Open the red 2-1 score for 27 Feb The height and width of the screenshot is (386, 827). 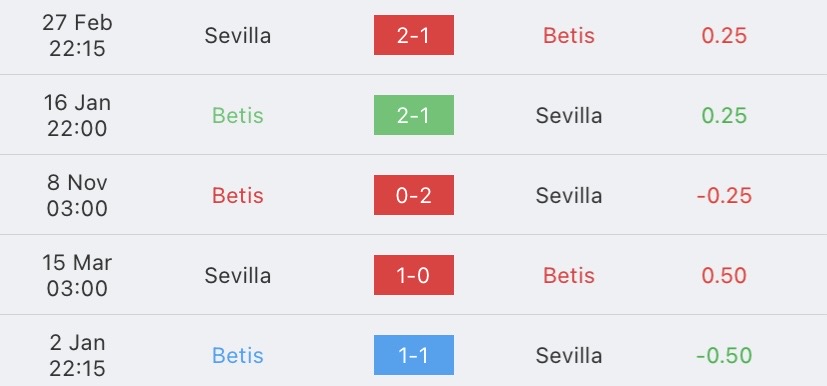tap(414, 35)
